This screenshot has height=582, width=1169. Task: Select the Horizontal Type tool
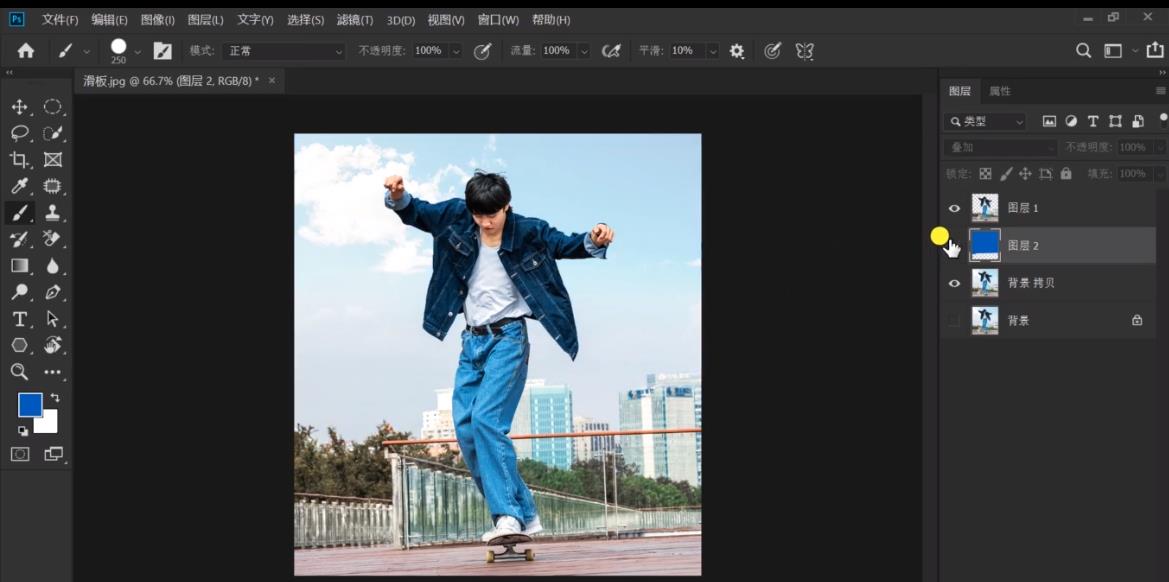tap(19, 319)
